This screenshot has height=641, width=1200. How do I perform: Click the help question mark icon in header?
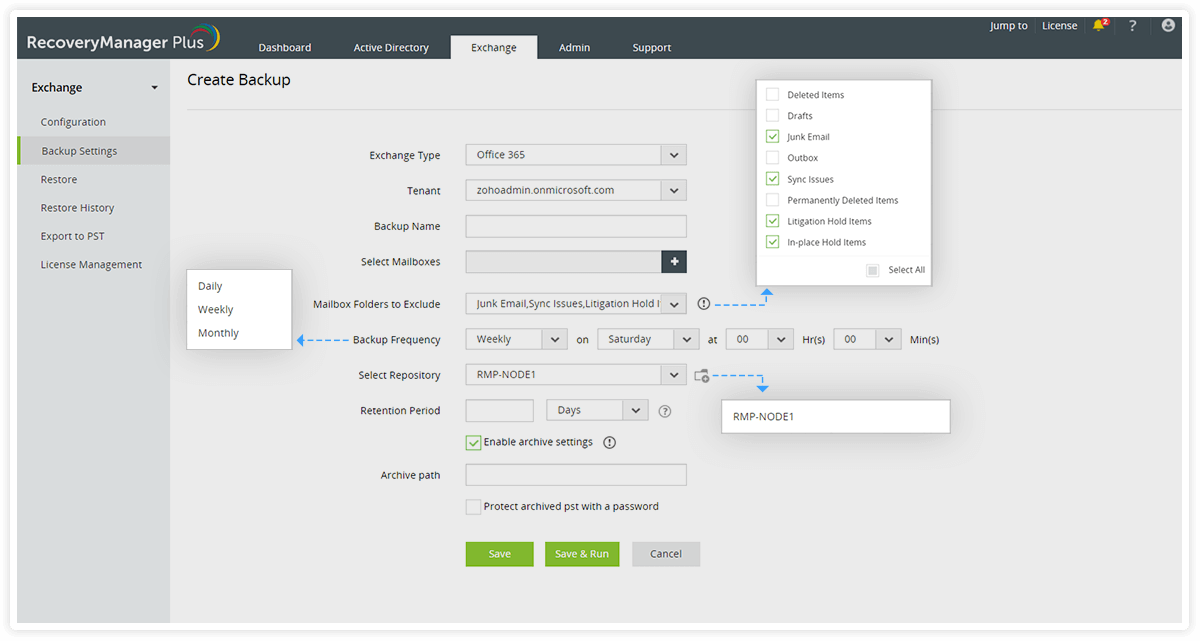(1133, 26)
